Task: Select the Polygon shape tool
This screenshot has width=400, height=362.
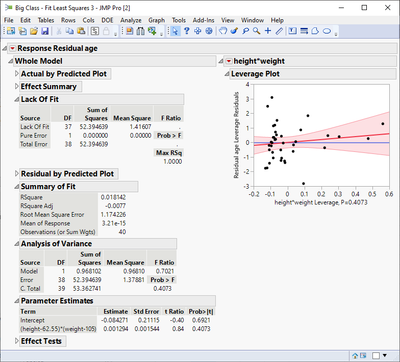Action: point(315,31)
